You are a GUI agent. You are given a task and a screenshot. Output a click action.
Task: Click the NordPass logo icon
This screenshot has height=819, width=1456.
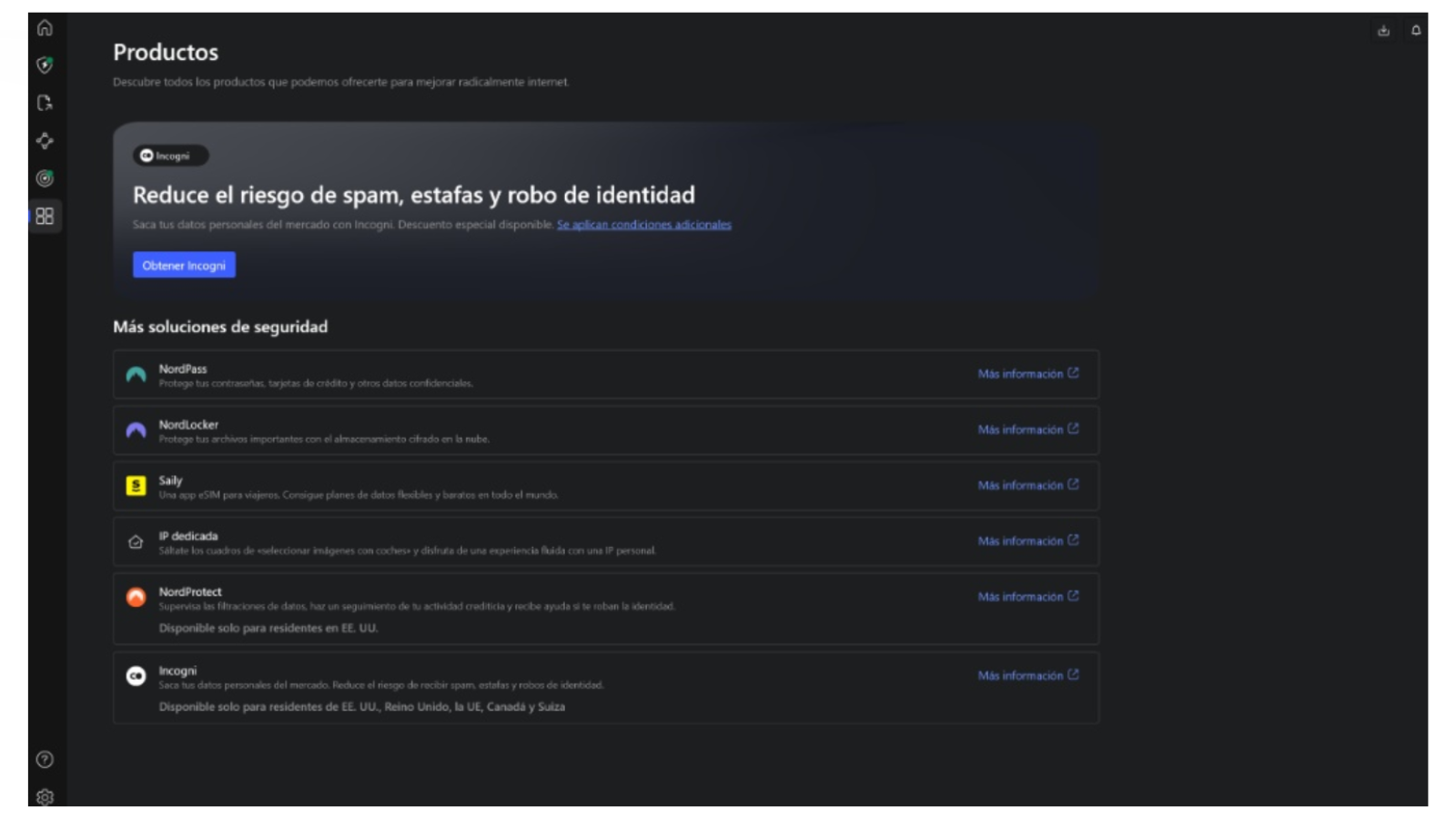tap(136, 374)
